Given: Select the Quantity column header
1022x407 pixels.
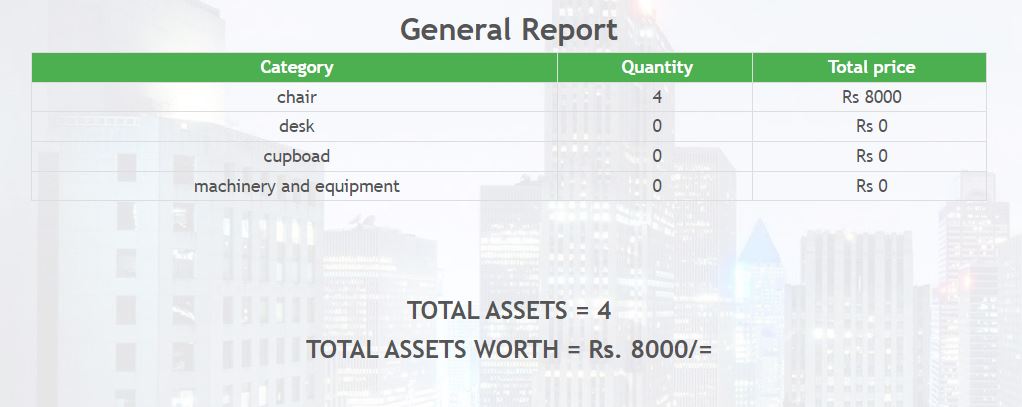Looking at the screenshot, I should tap(656, 68).
